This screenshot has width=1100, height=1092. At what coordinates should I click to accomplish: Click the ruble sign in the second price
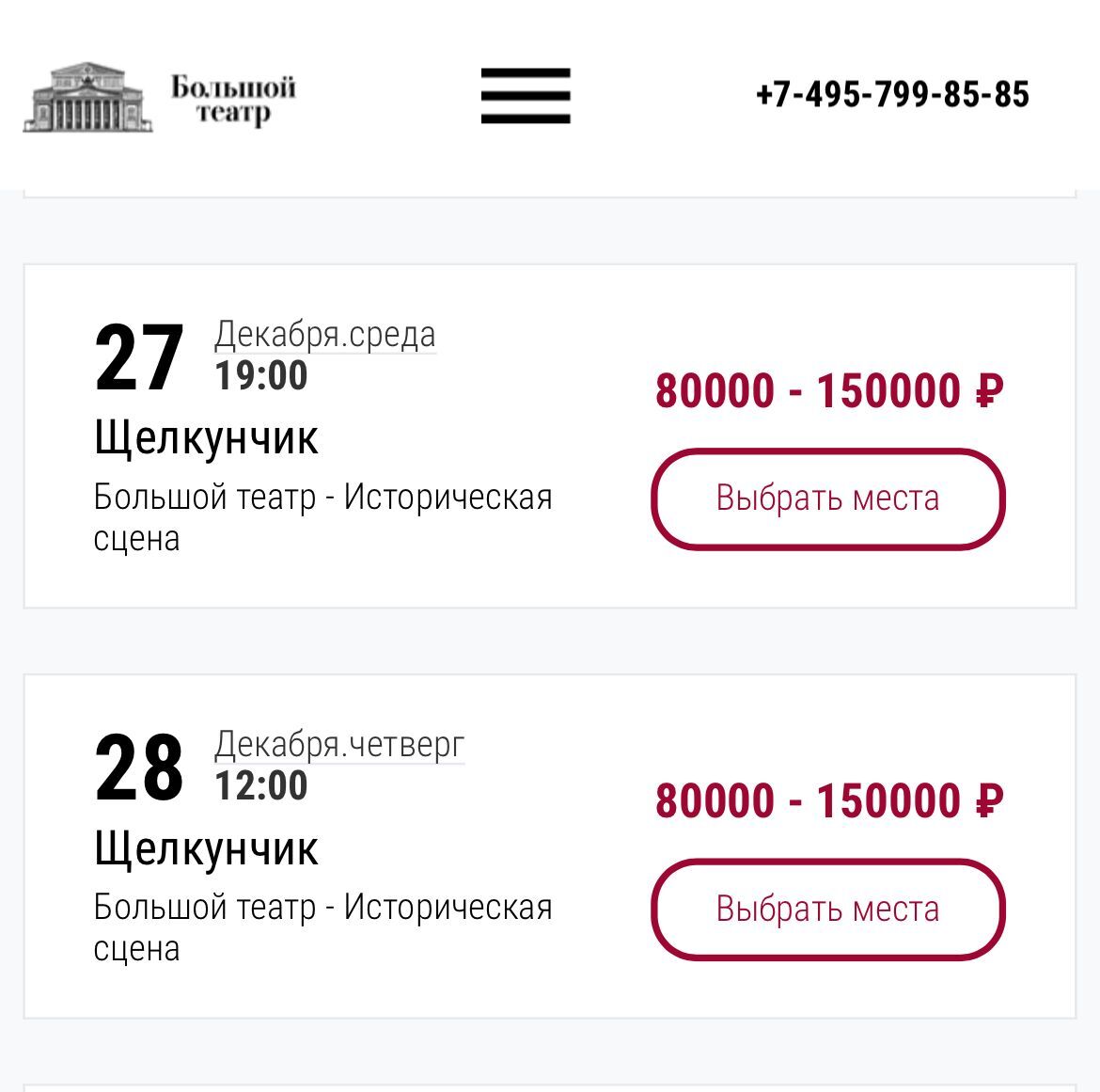pyautogui.click(x=989, y=800)
